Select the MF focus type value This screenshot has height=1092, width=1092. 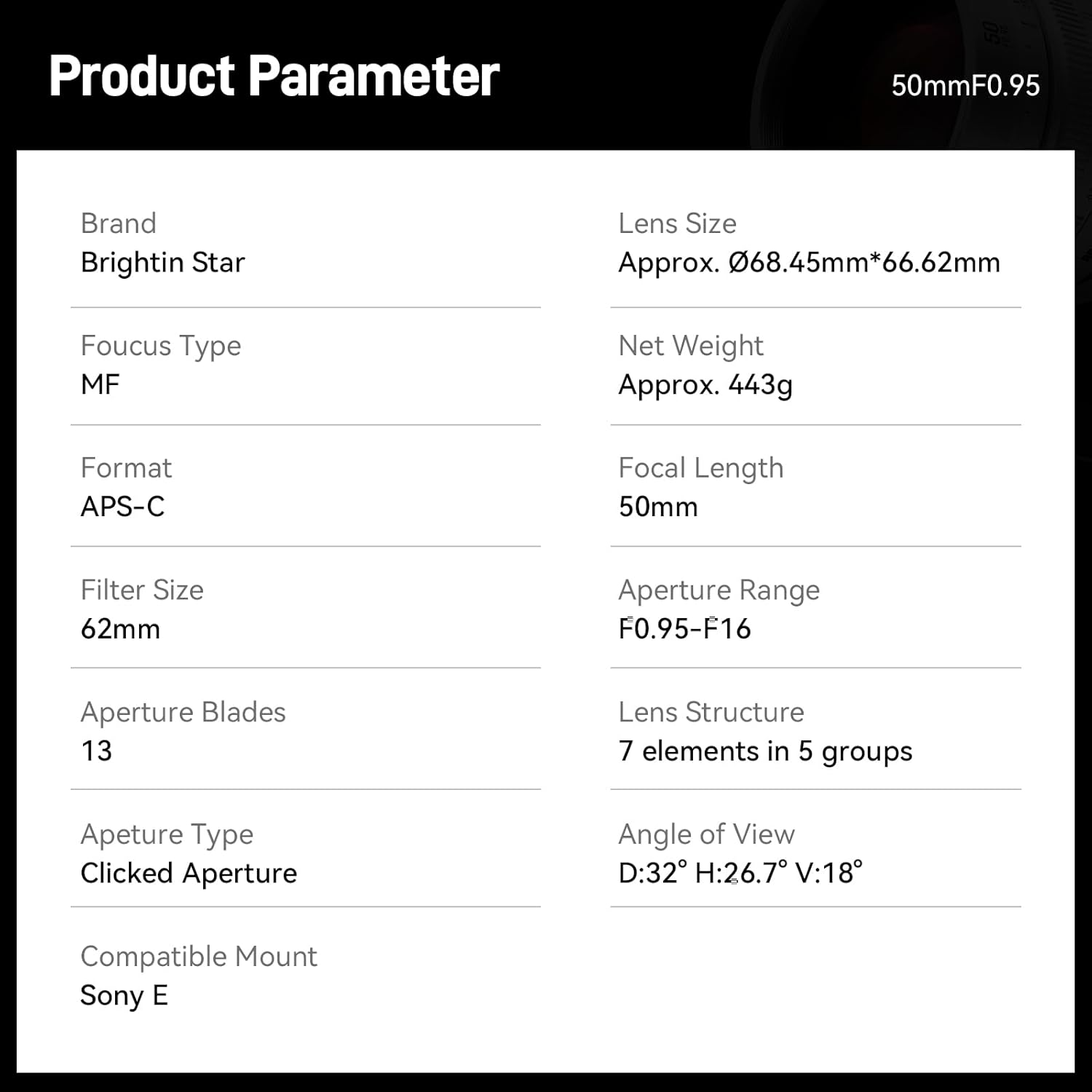tap(100, 384)
